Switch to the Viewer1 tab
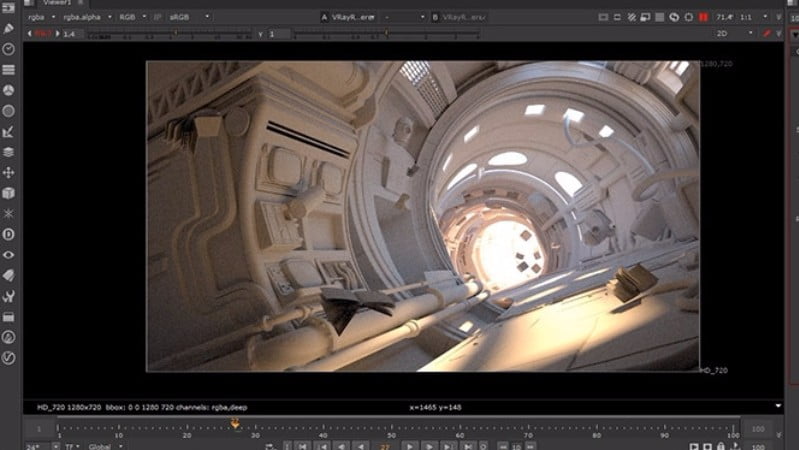This screenshot has width=799, height=450. [x=56, y=3]
